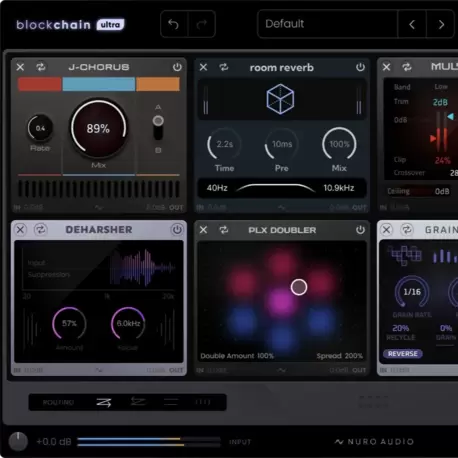This screenshot has height=458, width=458.
Task: Remove the Grain module with X
Action: (386, 230)
